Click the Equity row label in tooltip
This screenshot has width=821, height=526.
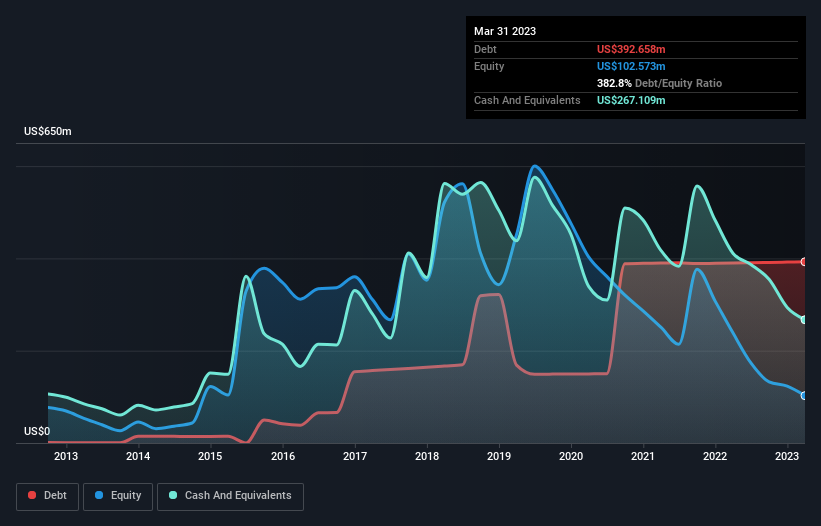[x=489, y=66]
